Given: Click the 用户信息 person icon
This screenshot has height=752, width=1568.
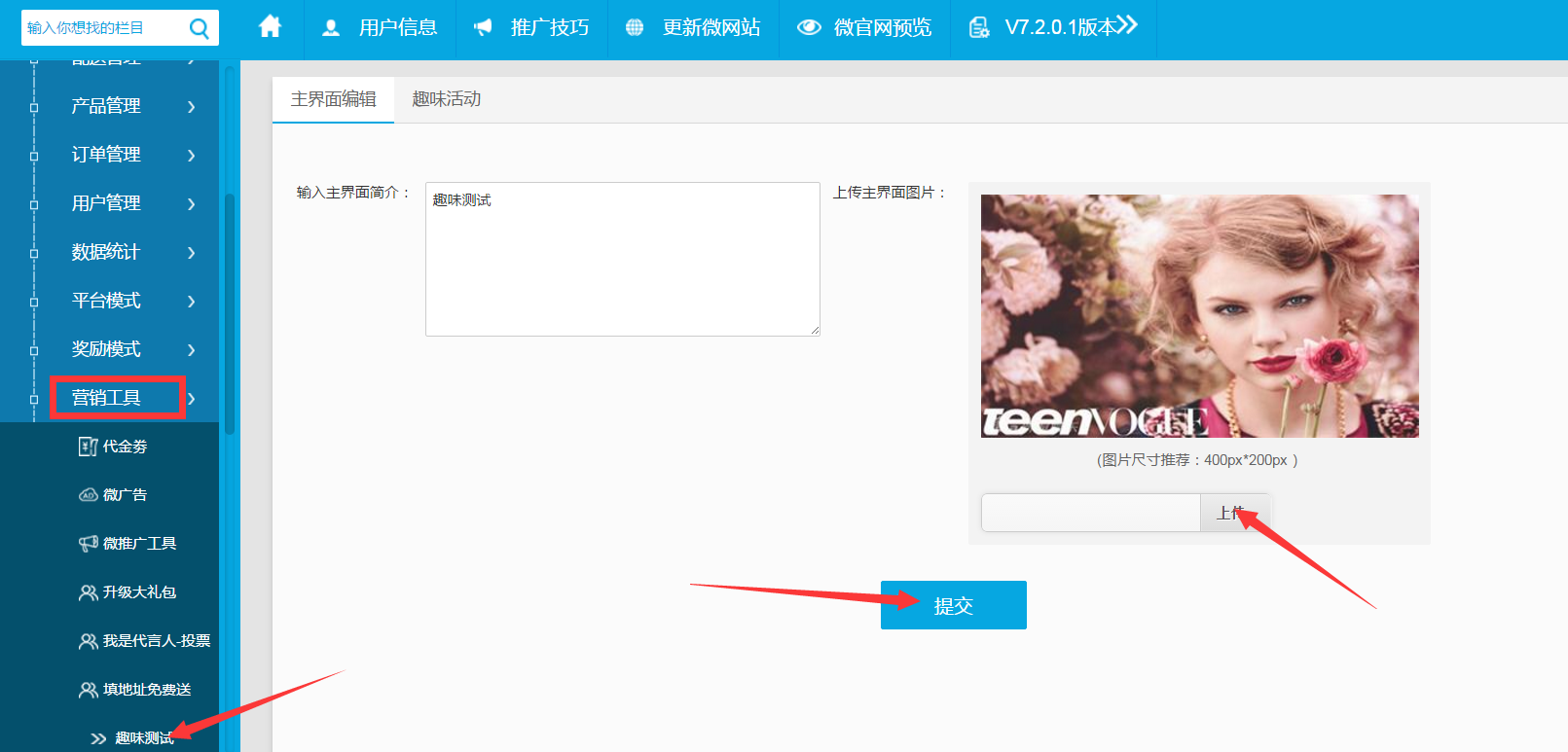Looking at the screenshot, I should tap(331, 27).
